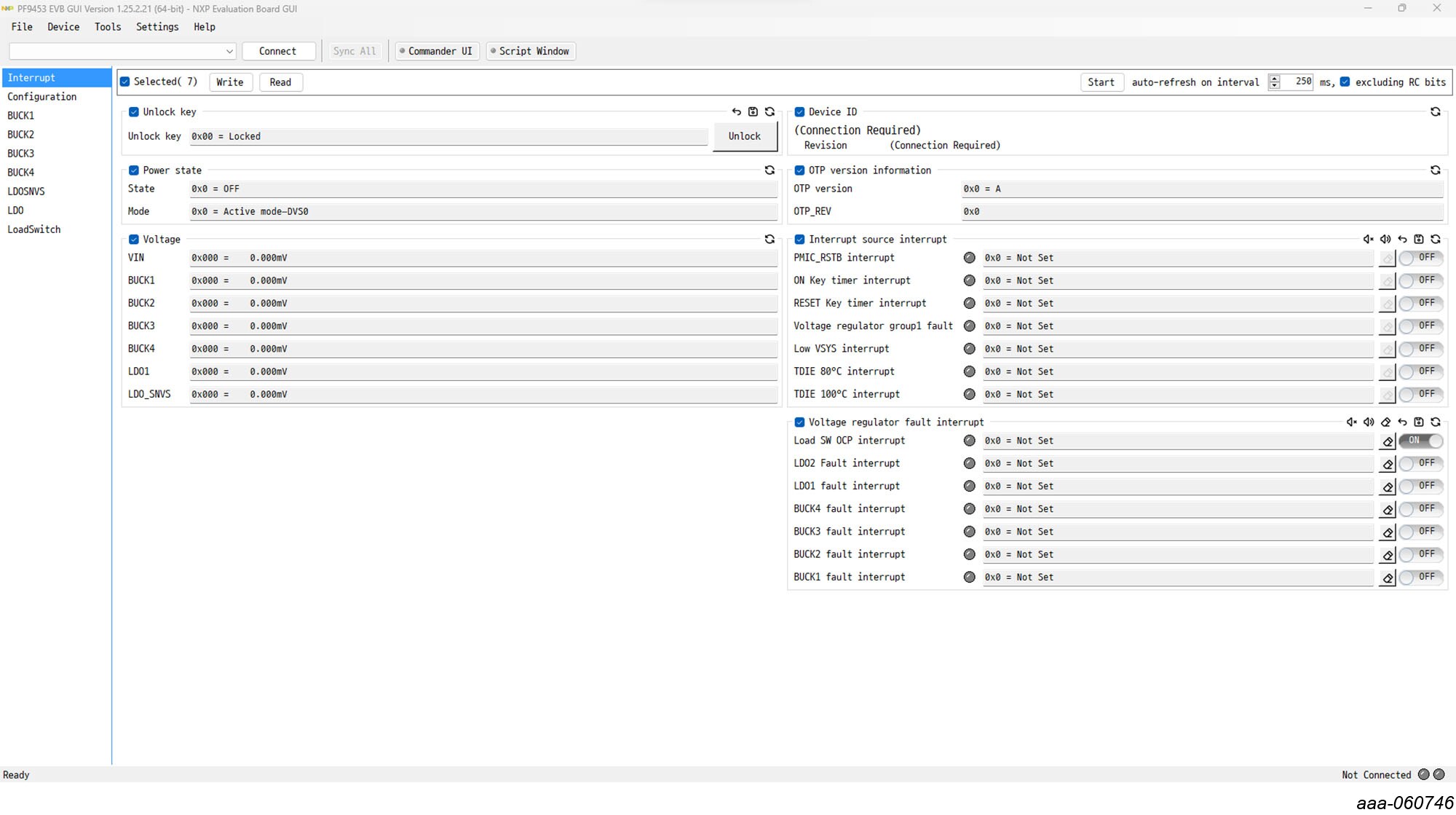
Task: Switch the BUCK1 fault interrupt toggle to ON
Action: [1420, 577]
